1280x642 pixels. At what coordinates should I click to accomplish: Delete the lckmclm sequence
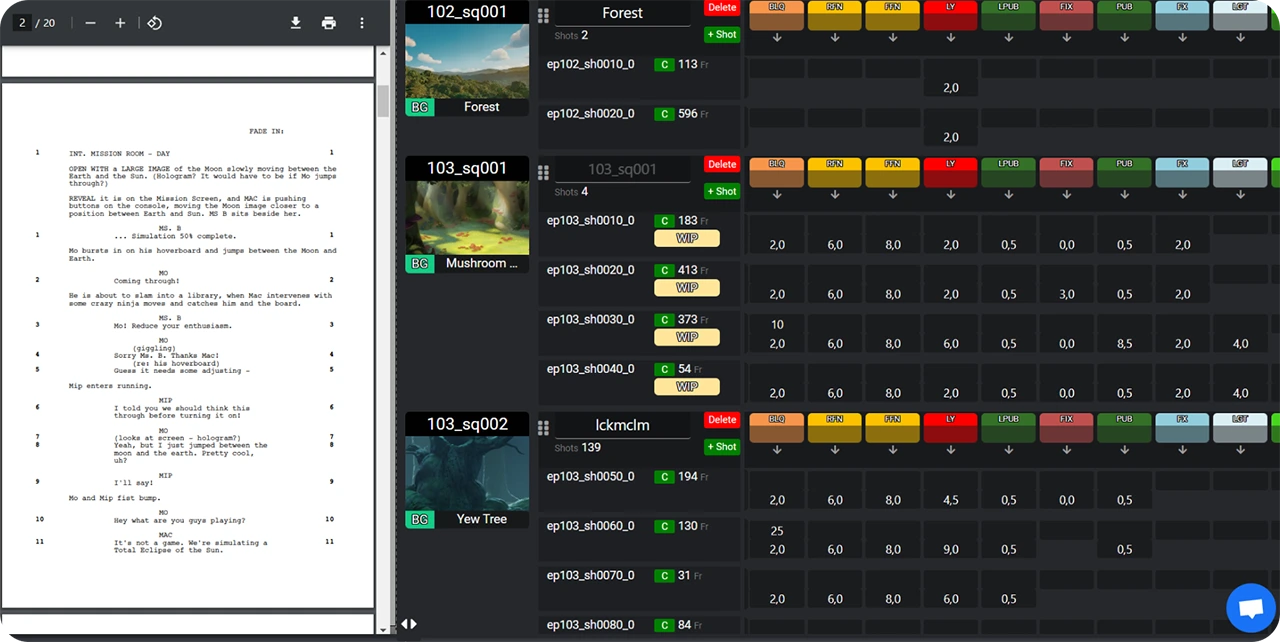pyautogui.click(x=722, y=420)
